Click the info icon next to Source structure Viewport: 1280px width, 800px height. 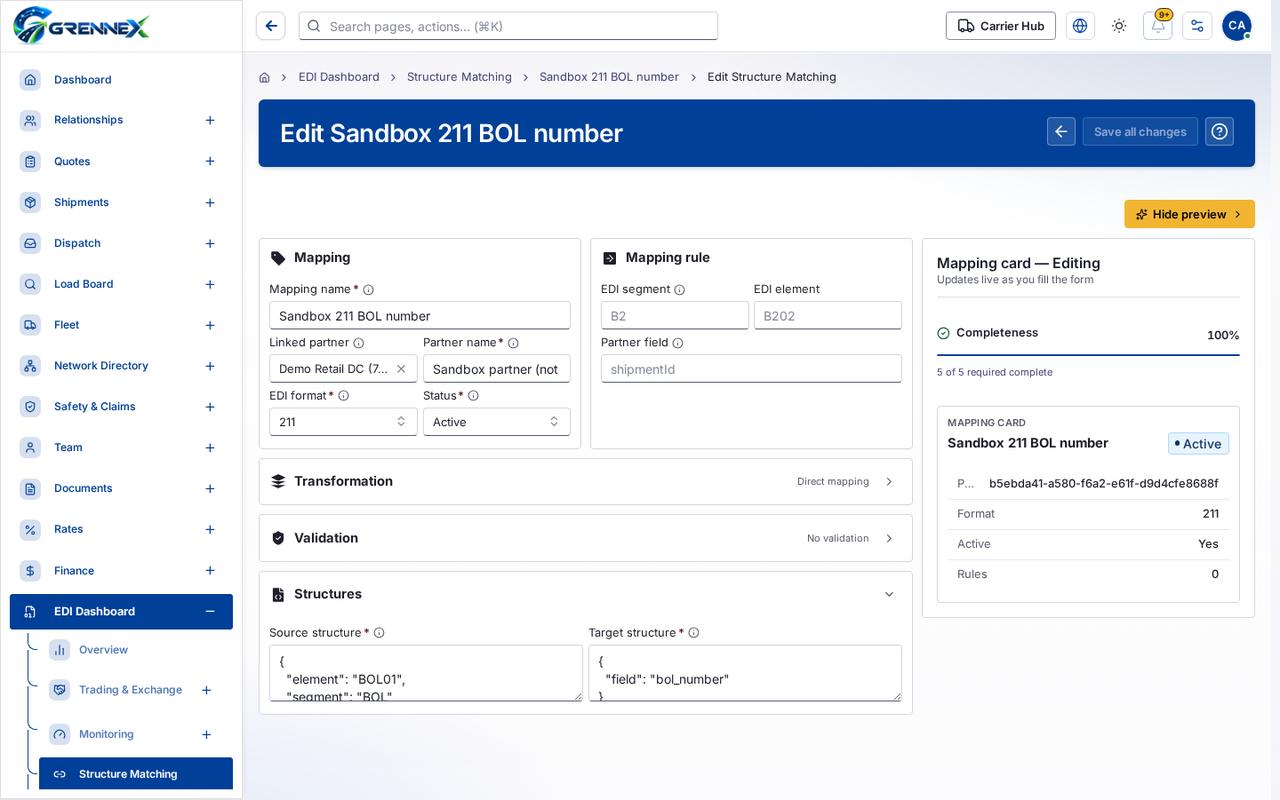(379, 633)
